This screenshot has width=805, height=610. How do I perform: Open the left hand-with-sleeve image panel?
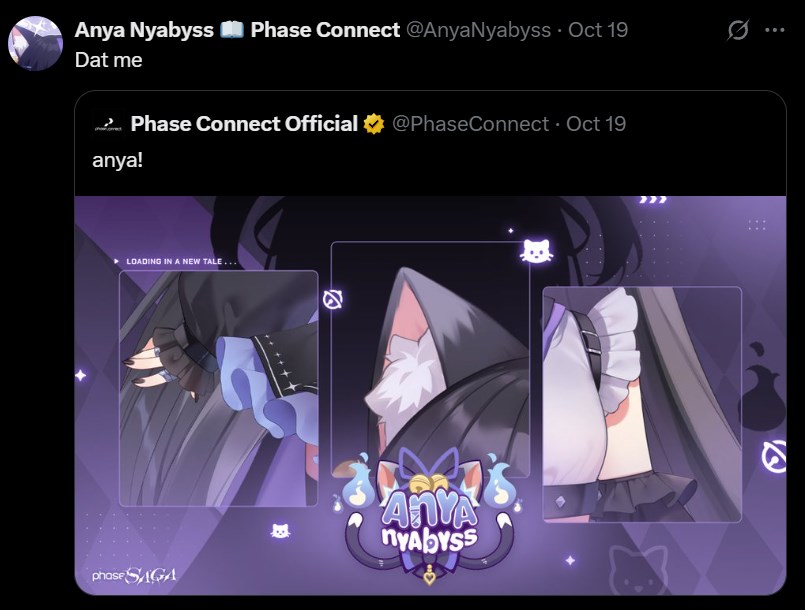(x=219, y=388)
